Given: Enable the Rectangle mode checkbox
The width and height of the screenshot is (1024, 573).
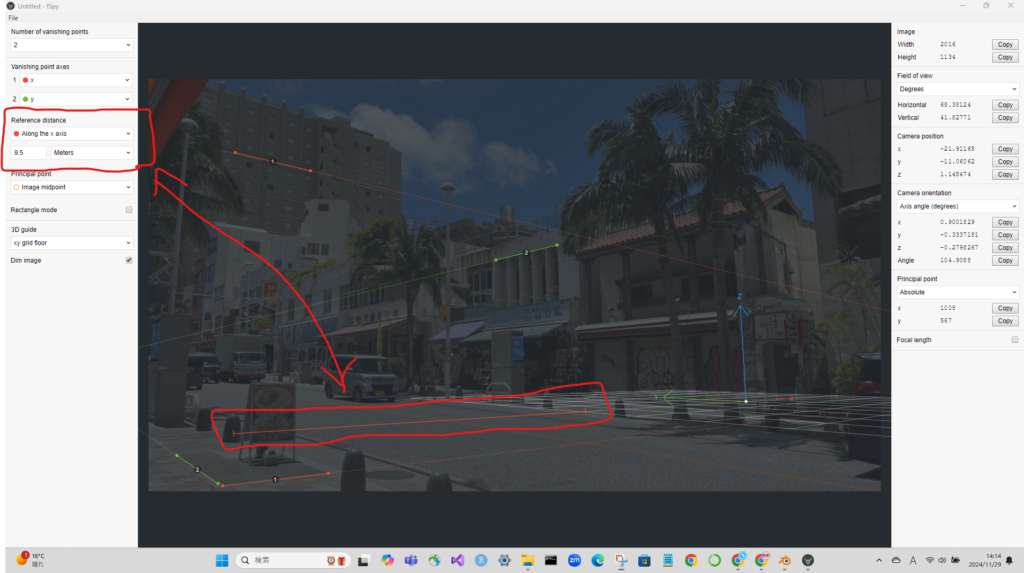Looking at the screenshot, I should point(128,210).
